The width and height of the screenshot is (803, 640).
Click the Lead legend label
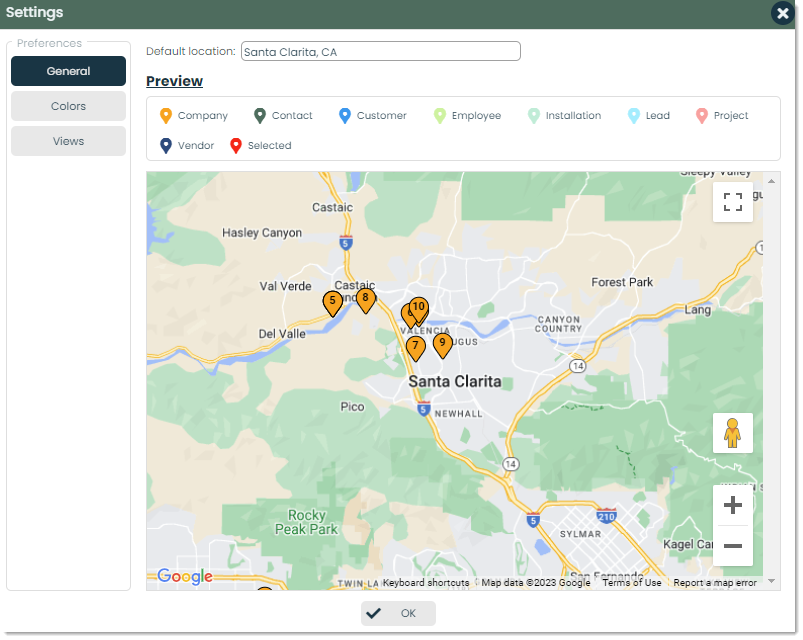tap(658, 116)
